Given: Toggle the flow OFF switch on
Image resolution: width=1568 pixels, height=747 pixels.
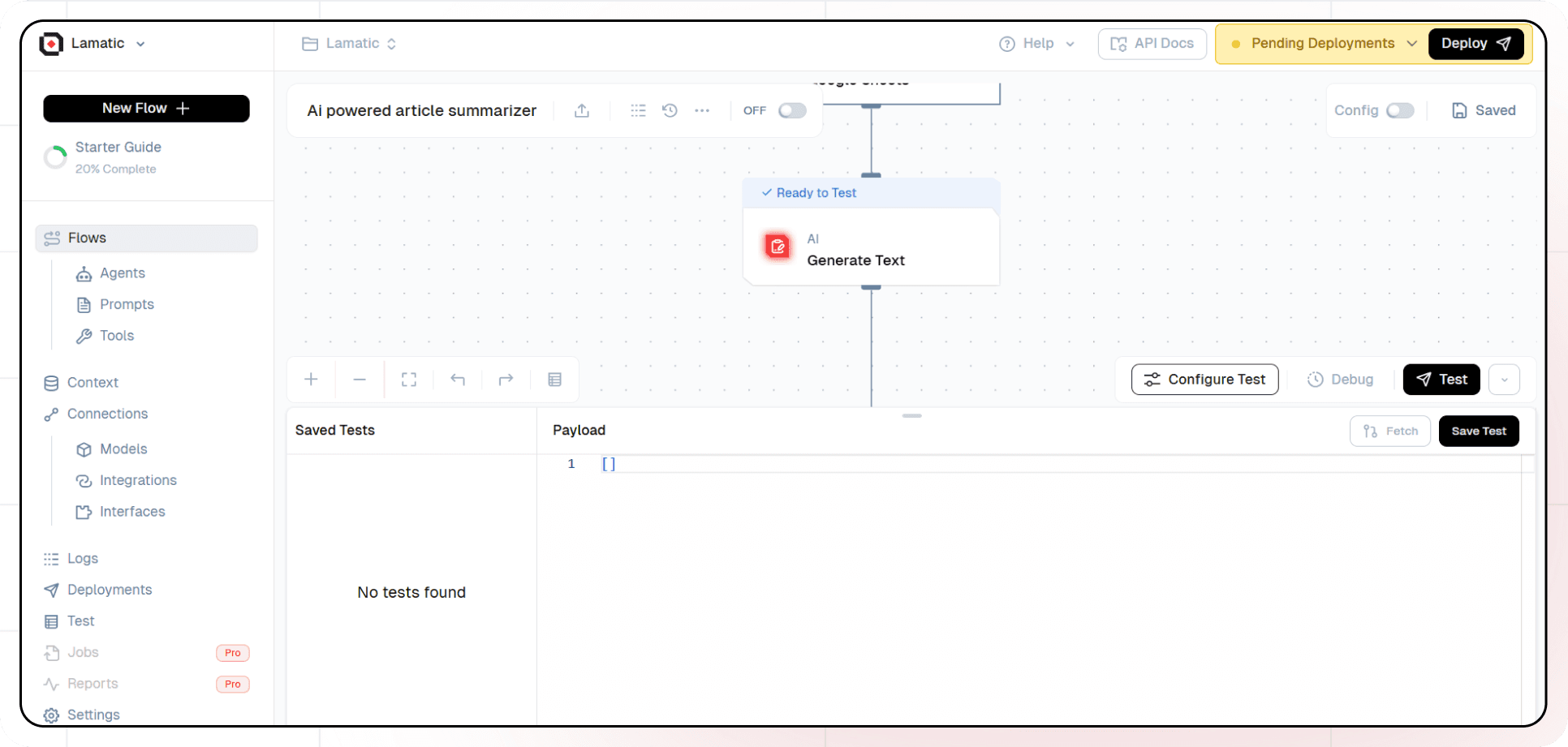Looking at the screenshot, I should tap(791, 111).
